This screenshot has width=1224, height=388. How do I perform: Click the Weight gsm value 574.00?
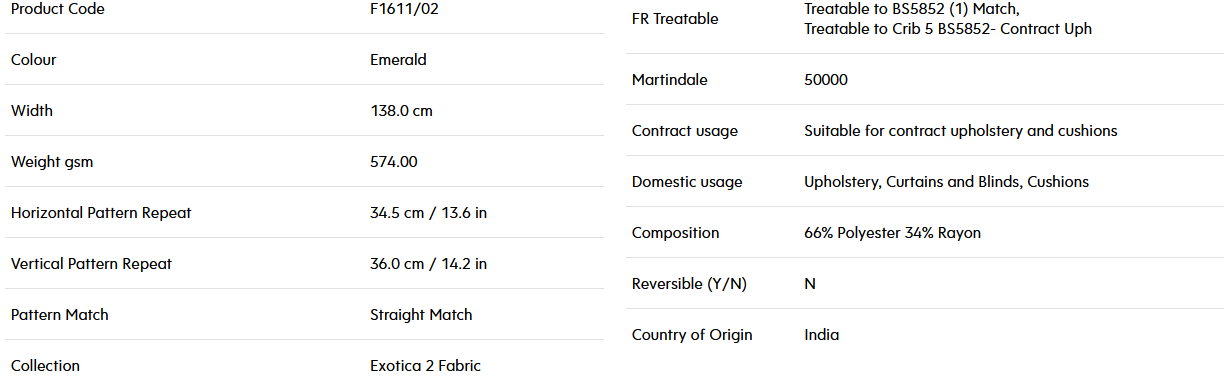pyautogui.click(x=394, y=162)
